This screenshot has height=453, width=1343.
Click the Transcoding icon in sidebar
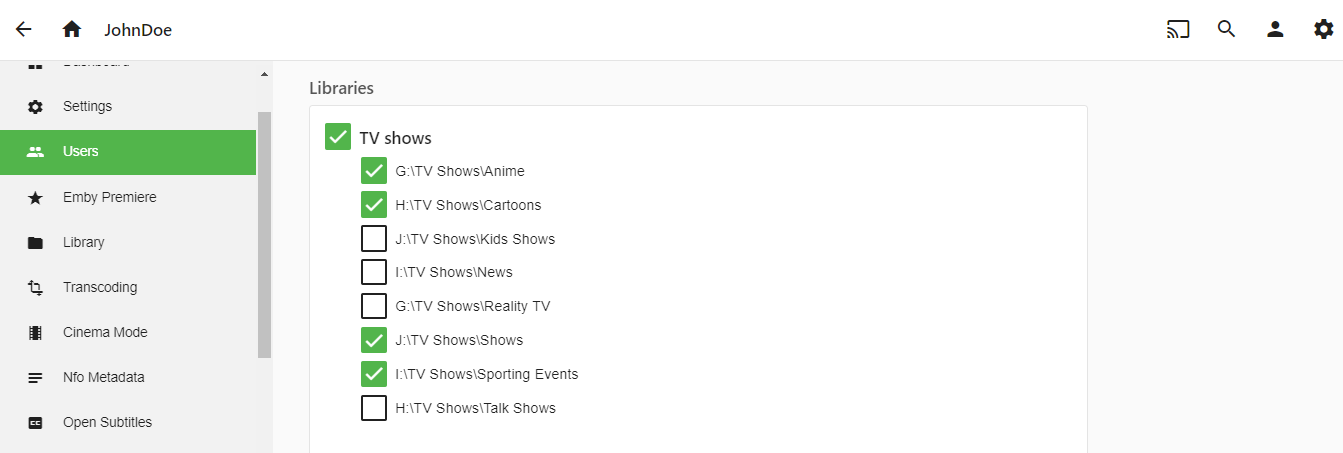[36, 288]
